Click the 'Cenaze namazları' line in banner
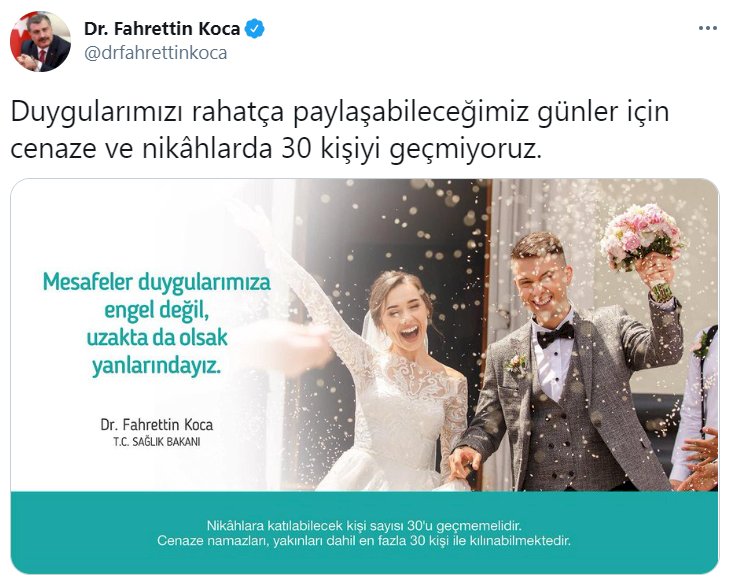Viewport: 729px width, 578px height. [364, 541]
